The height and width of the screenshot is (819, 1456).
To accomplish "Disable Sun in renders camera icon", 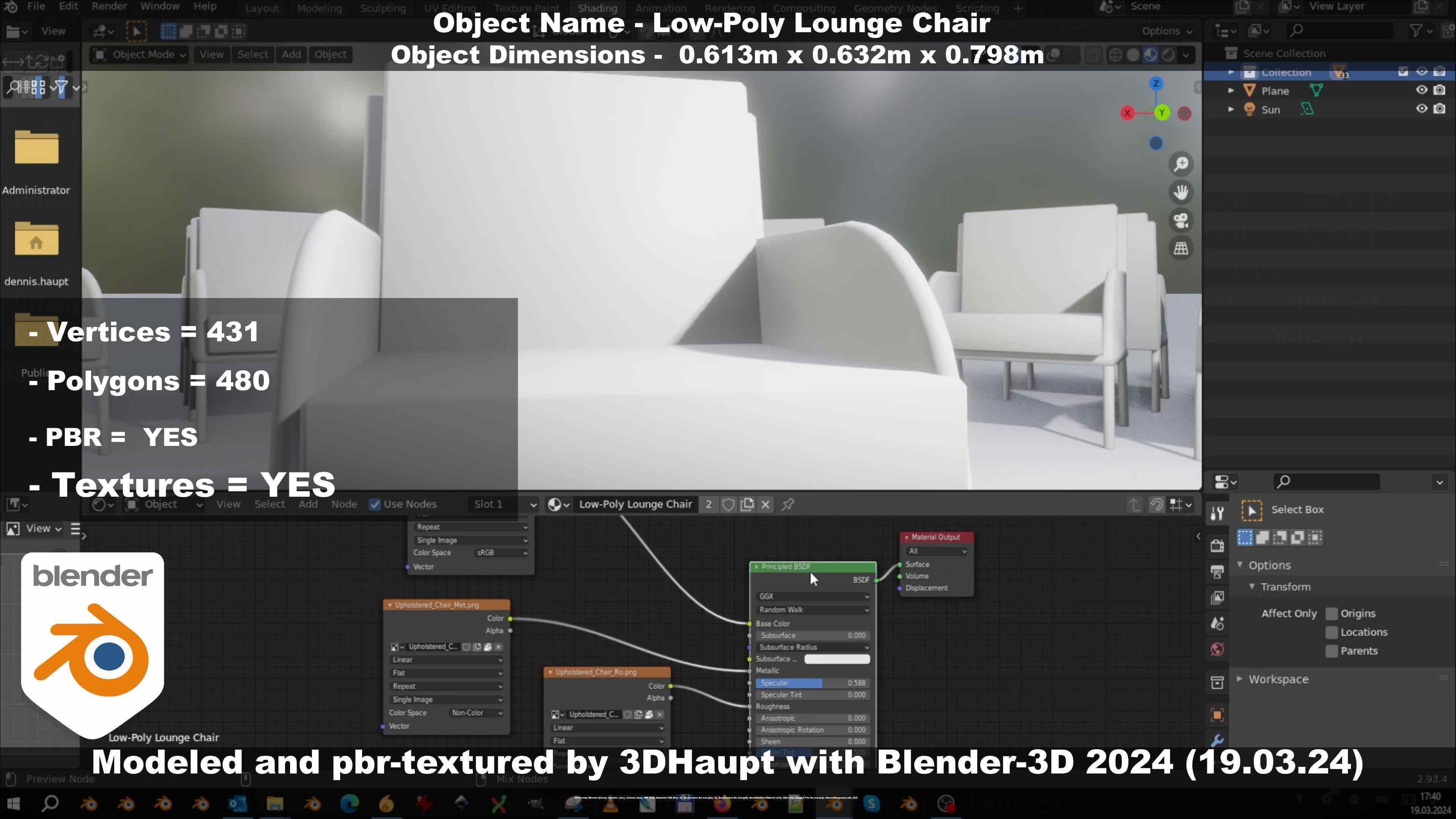I will 1440,109.
